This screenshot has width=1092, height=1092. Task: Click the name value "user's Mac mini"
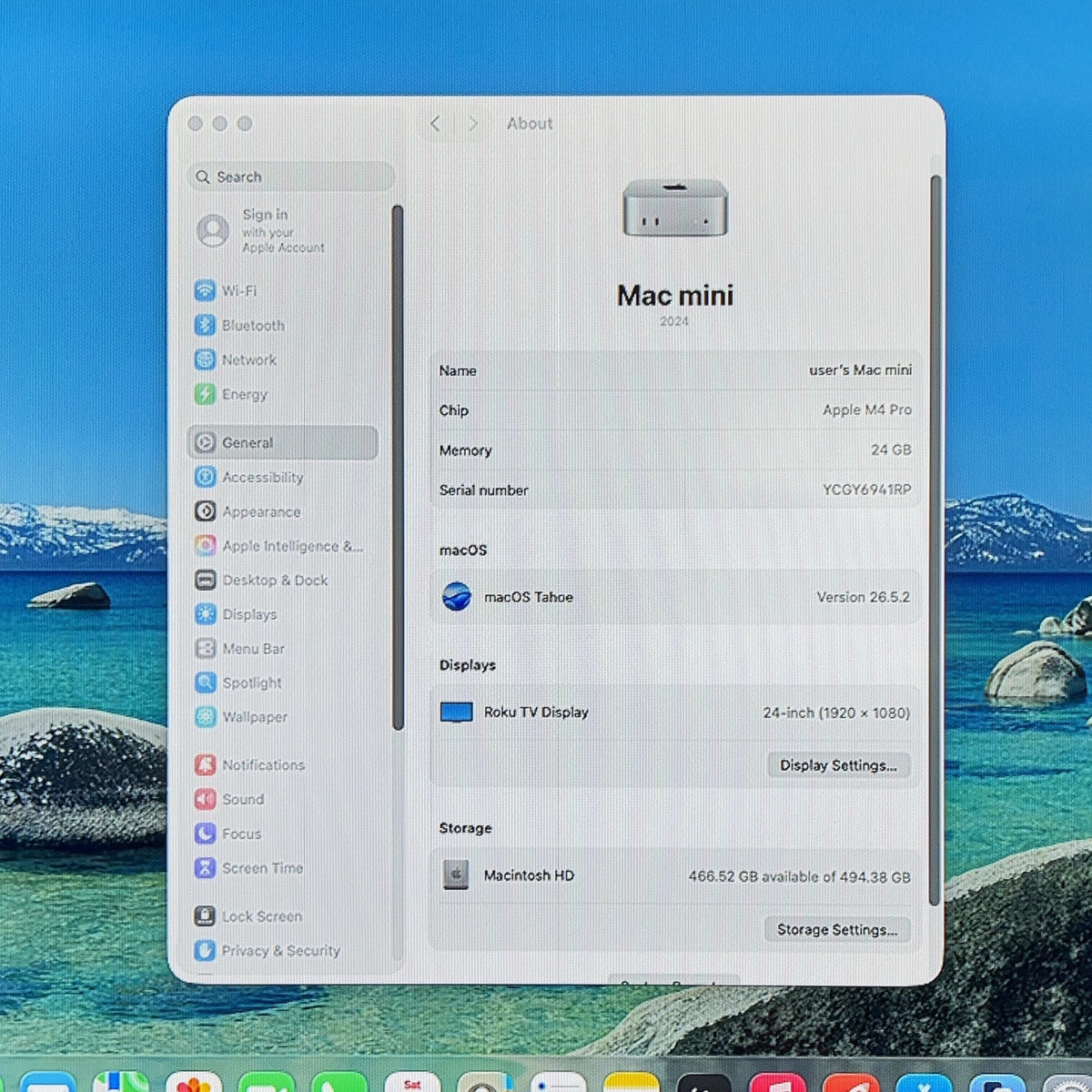[860, 370]
